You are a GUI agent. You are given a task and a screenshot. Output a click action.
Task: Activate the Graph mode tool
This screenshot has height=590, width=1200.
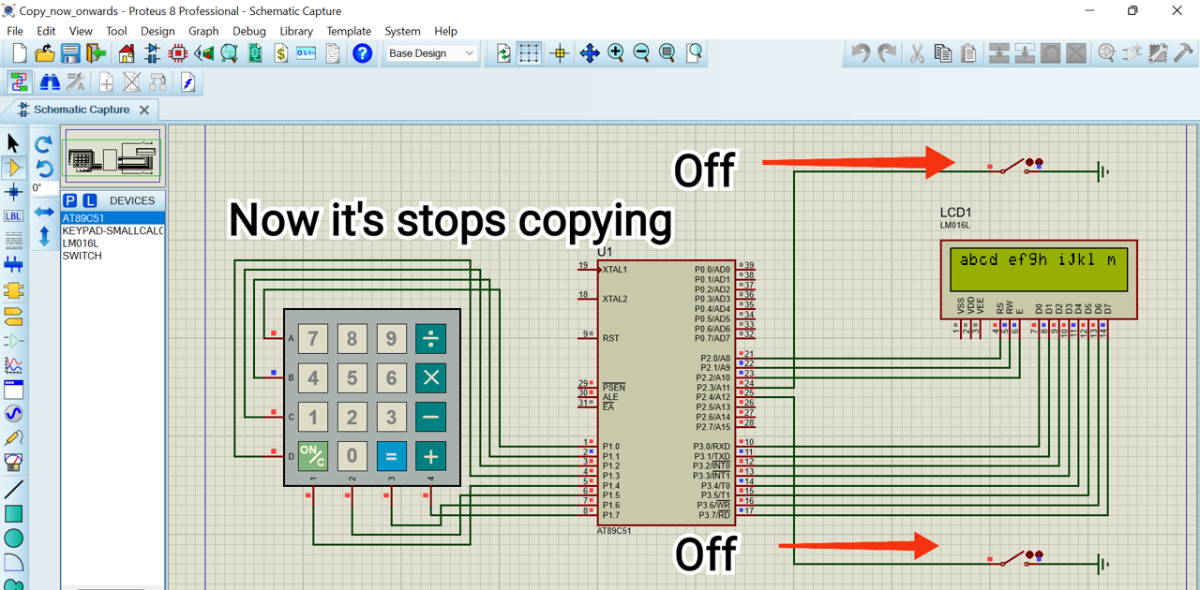coord(14,365)
